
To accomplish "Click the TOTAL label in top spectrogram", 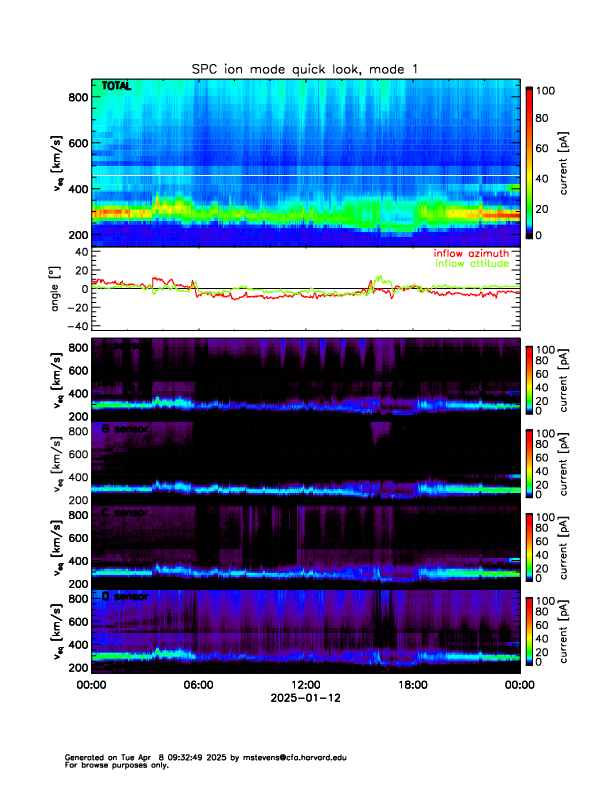I will tap(117, 87).
